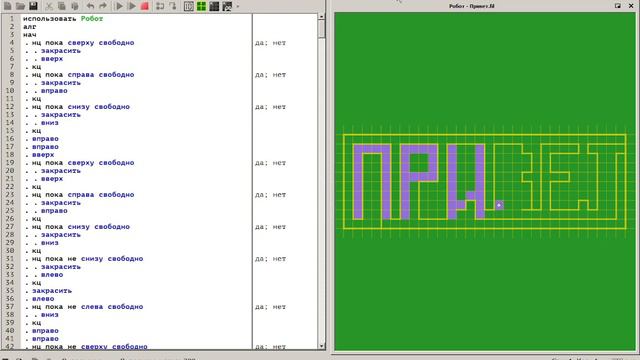Image resolution: width=640 pixels, height=360 pixels.
Task: Run with the second play button
Action: click(131, 6)
